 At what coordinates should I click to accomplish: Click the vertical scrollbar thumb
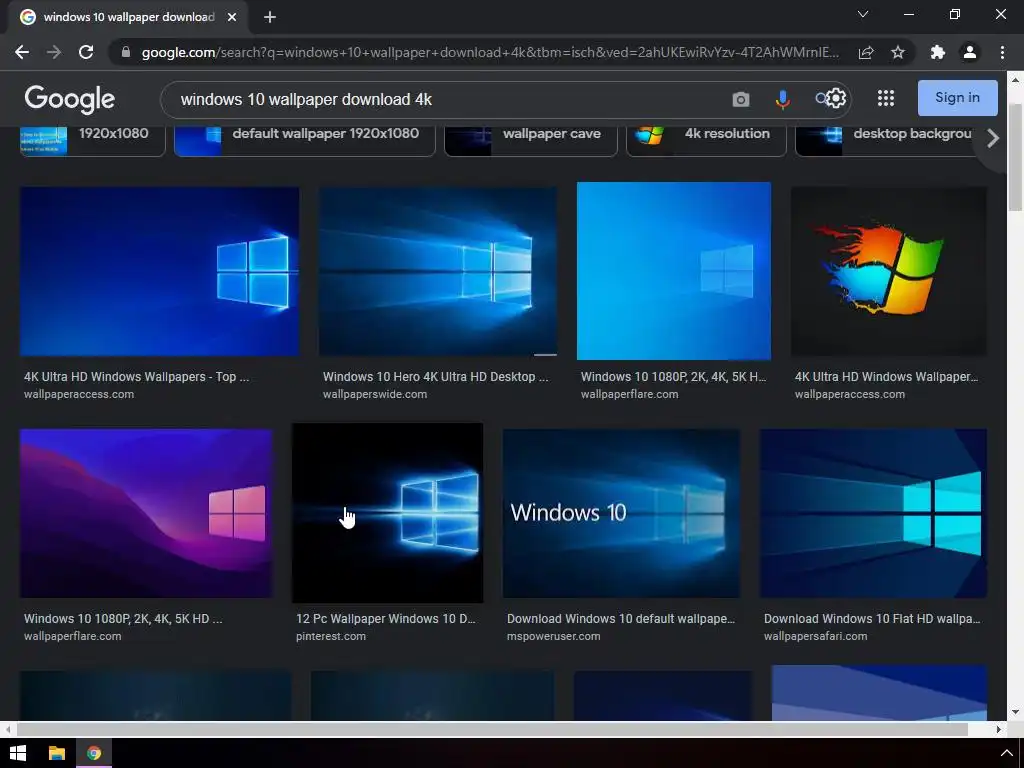coord(1015,157)
